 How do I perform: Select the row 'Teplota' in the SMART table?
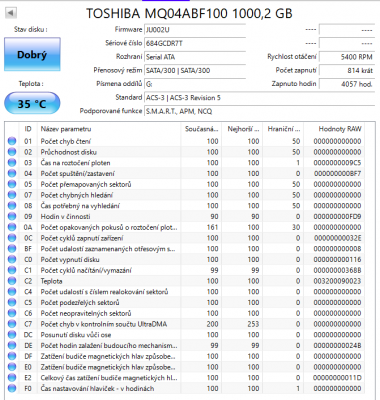click(185, 281)
